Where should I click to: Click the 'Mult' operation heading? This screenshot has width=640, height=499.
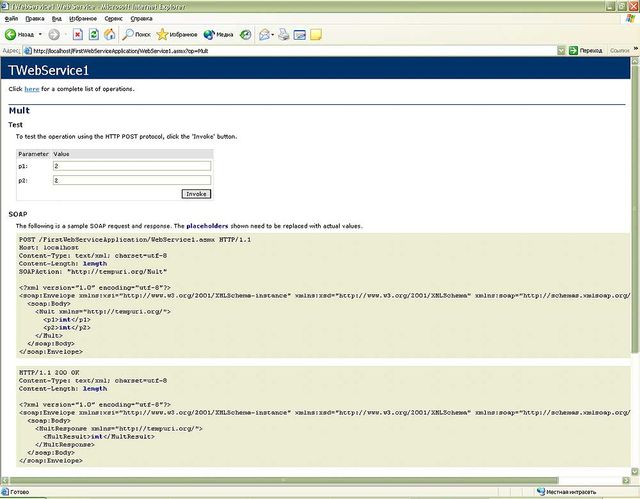click(19, 111)
